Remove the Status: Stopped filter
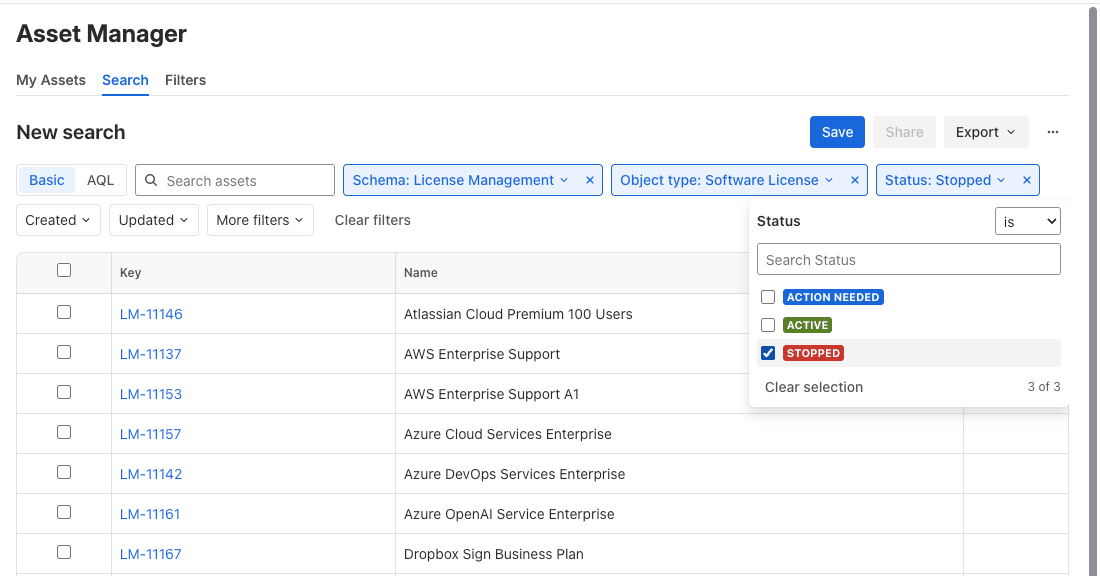 point(1026,180)
